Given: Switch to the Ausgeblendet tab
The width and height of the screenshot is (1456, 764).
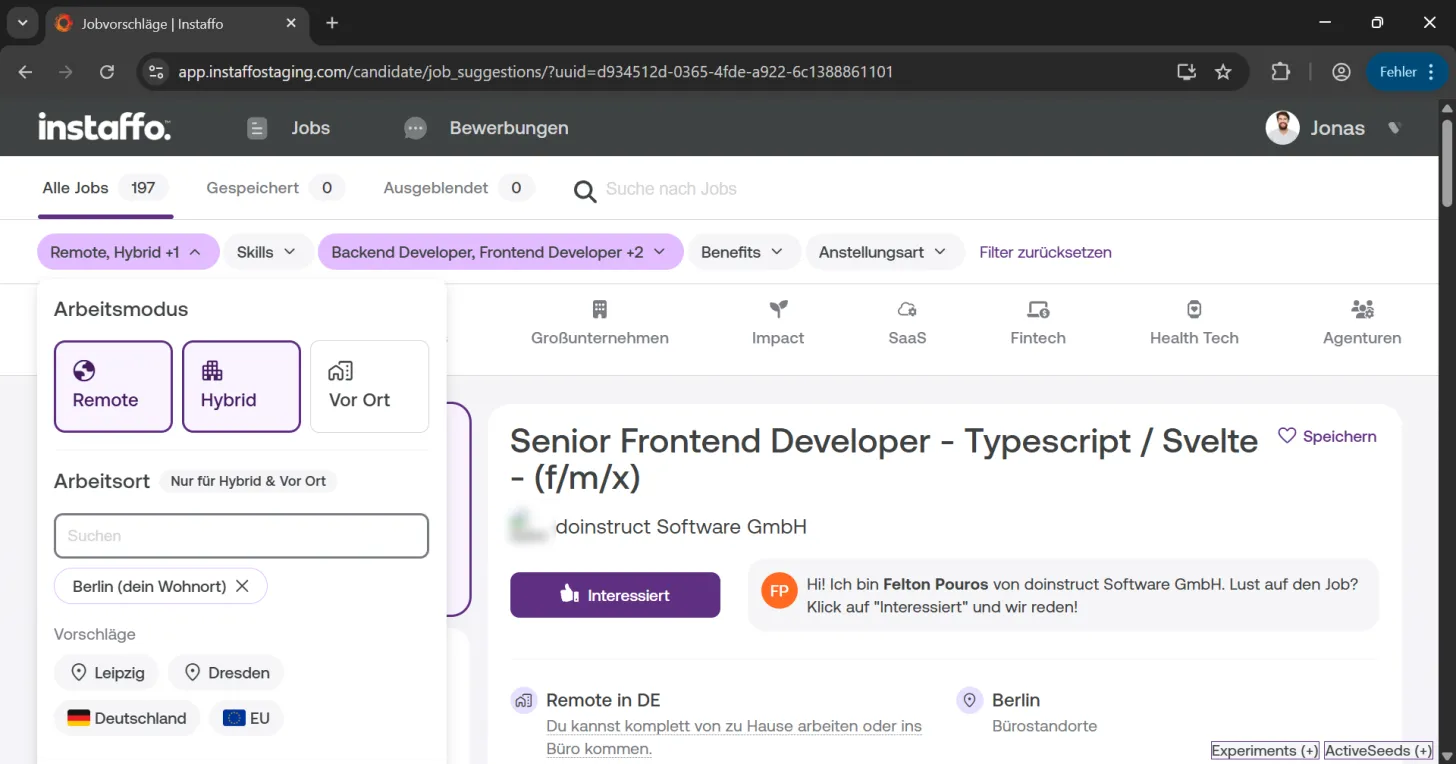Looking at the screenshot, I should [459, 188].
